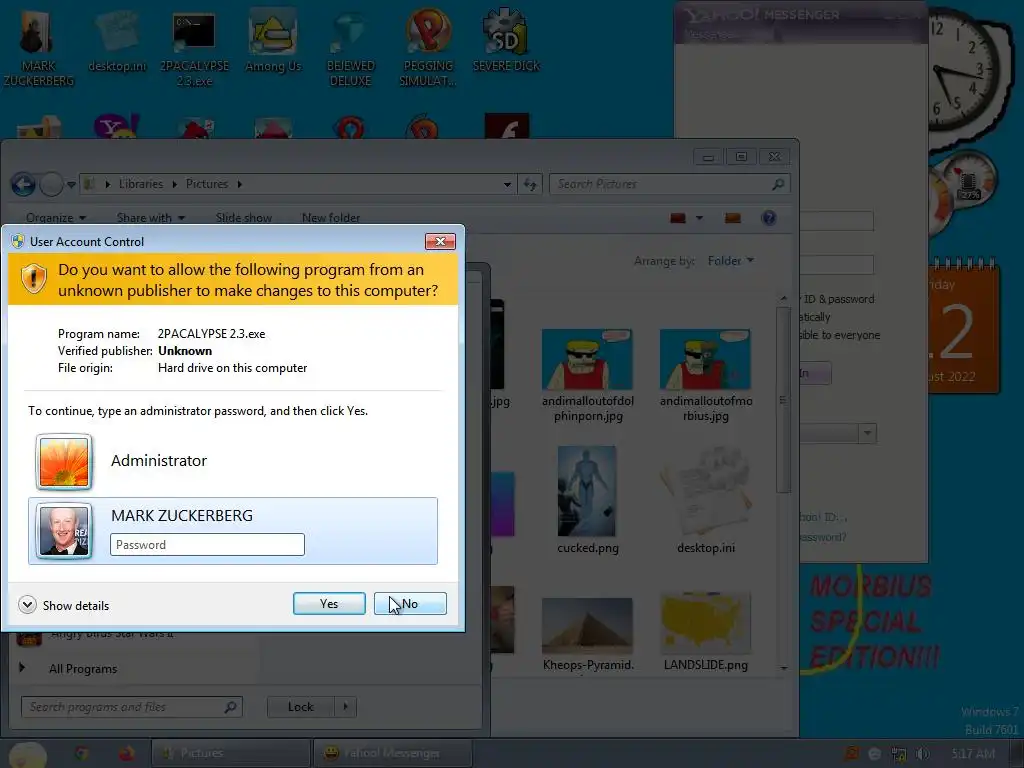Open the MARK ZUCKERBERG desktop icon

tap(38, 49)
